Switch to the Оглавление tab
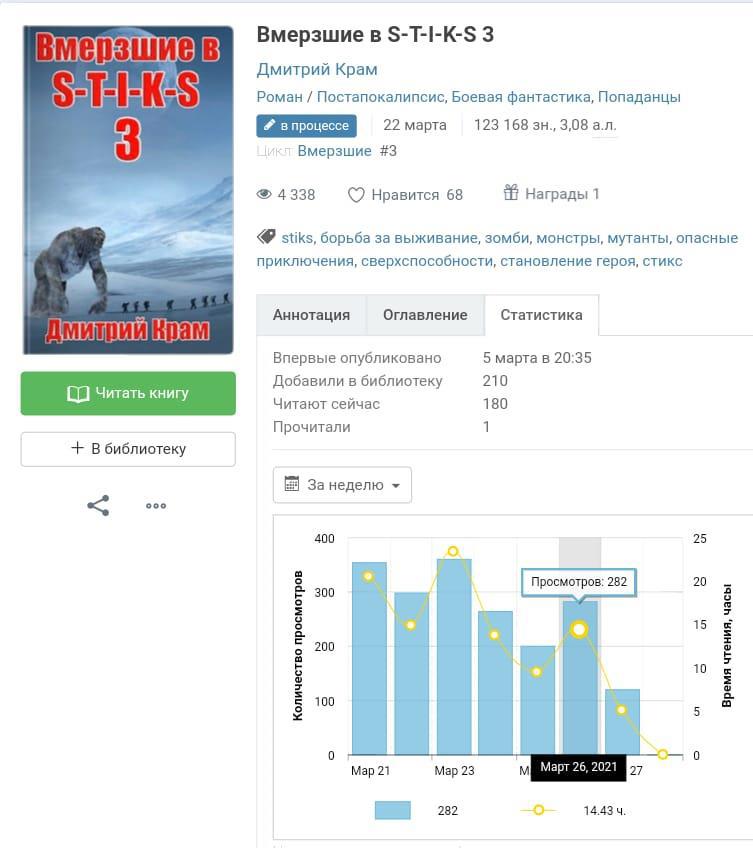This screenshot has width=753, height=848. (x=425, y=315)
